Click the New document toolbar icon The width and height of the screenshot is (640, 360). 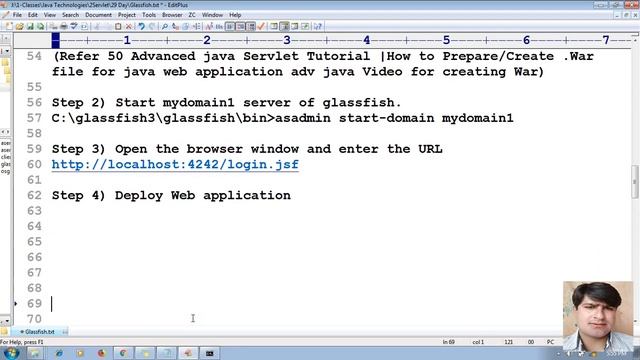point(9,27)
